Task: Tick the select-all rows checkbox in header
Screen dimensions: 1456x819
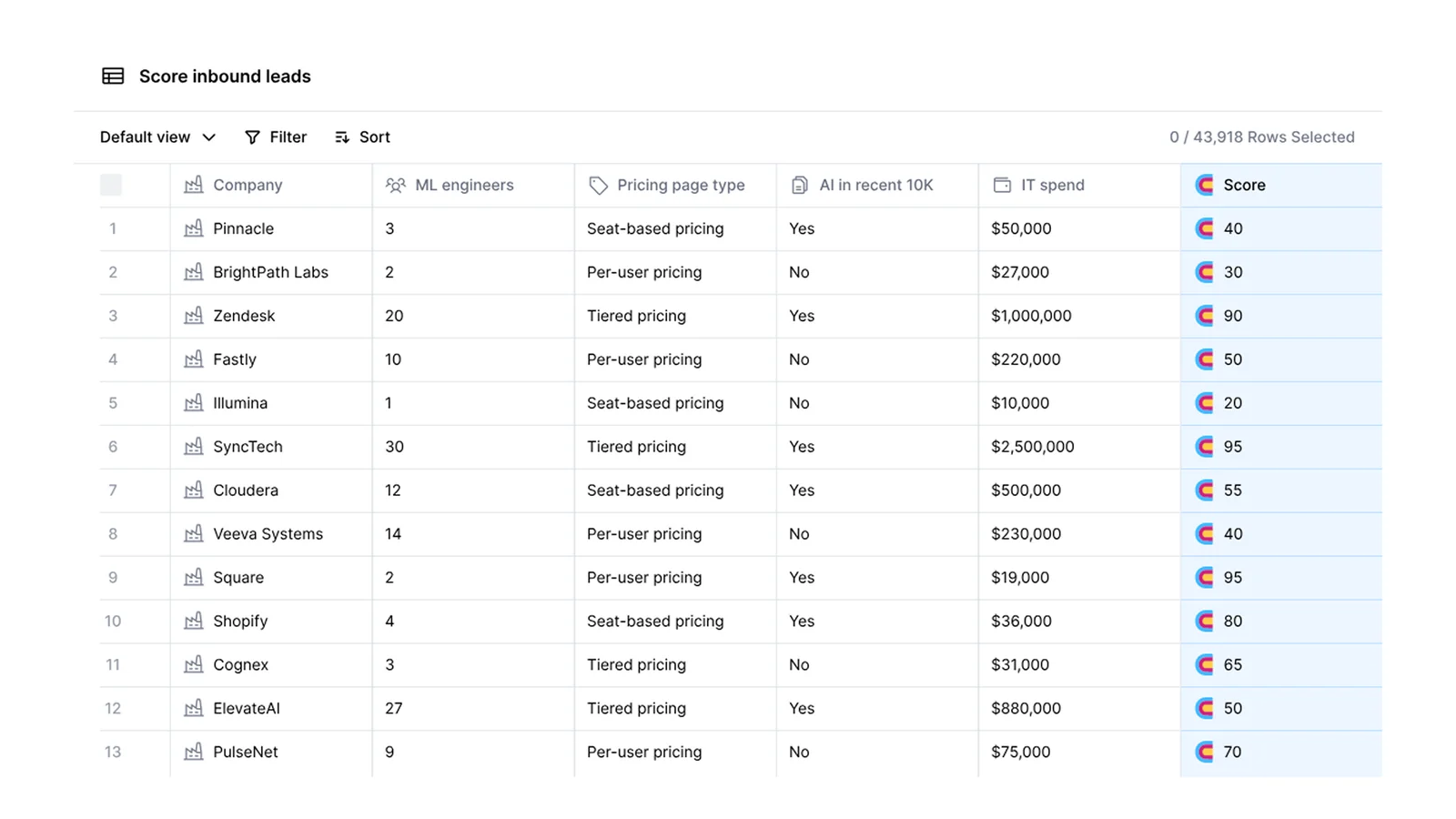Action: pos(111,185)
